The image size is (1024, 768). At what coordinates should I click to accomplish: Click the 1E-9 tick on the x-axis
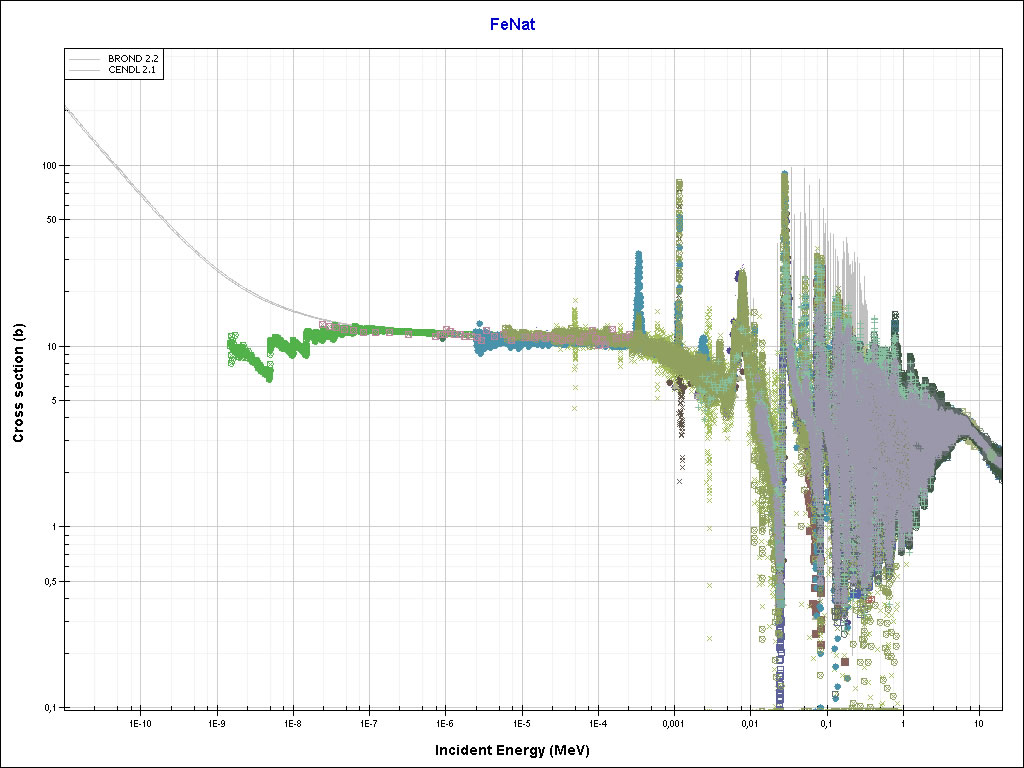coord(216,721)
